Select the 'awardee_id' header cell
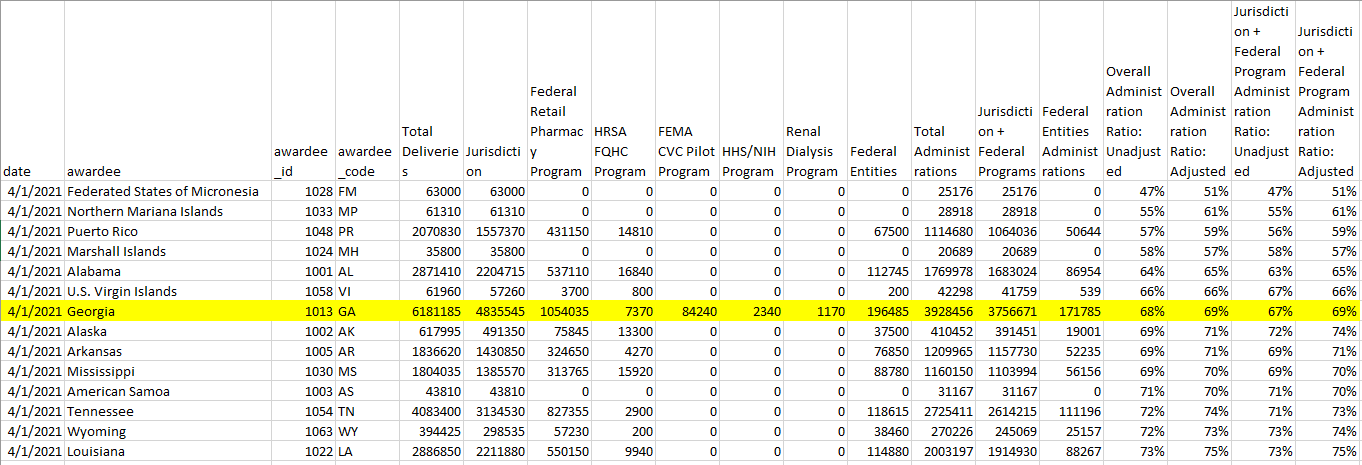The width and height of the screenshot is (1362, 465). tap(302, 91)
